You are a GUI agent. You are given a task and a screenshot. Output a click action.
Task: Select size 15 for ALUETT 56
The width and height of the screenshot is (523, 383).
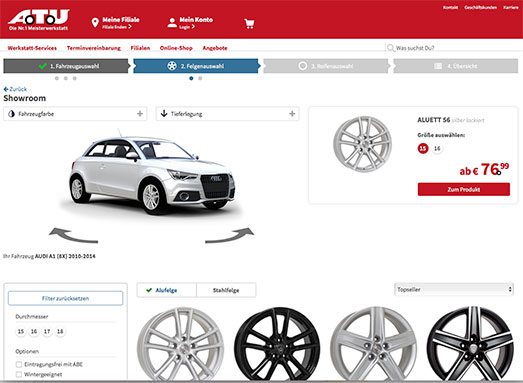click(x=423, y=148)
